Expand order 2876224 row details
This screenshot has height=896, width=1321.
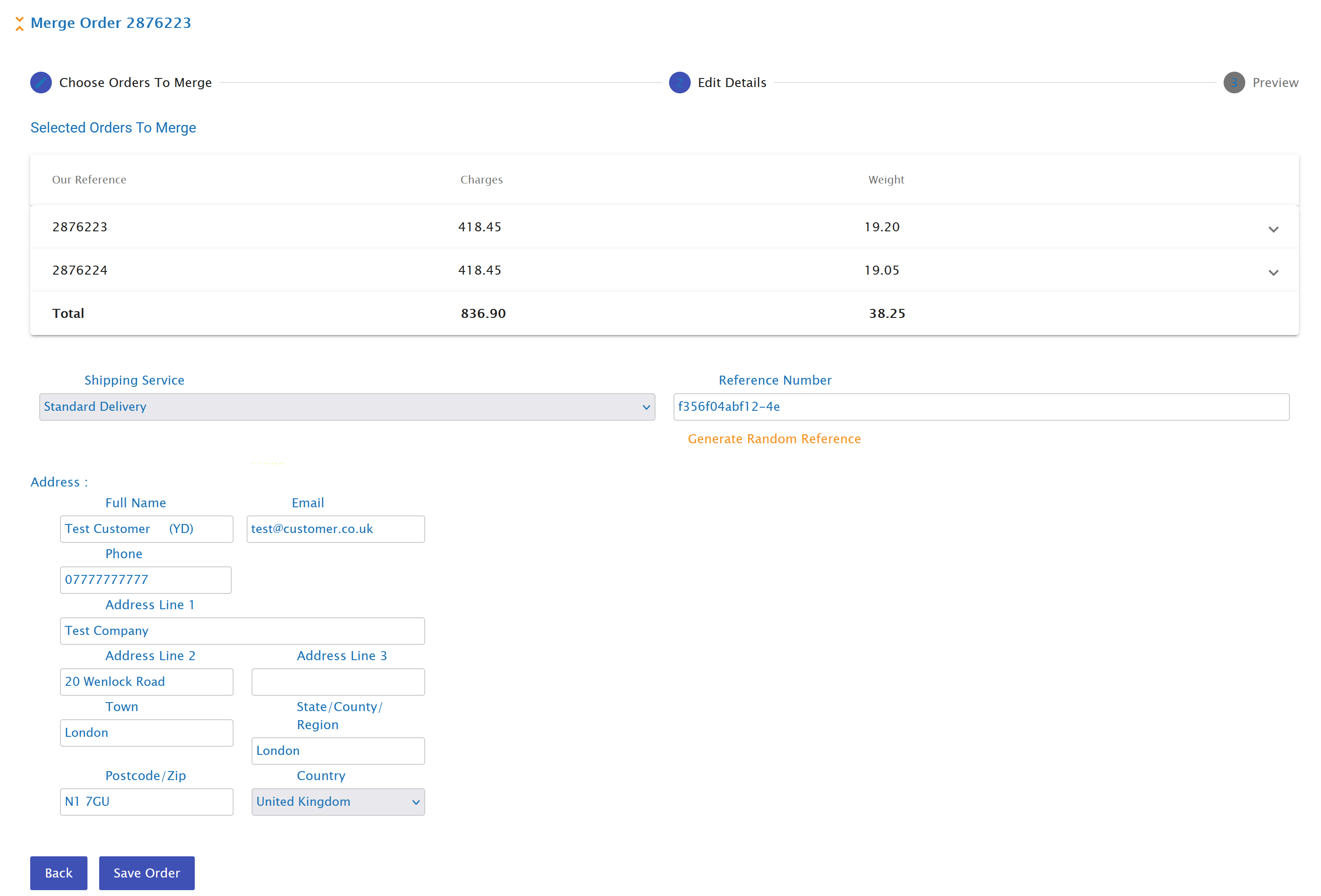pos(1273,272)
